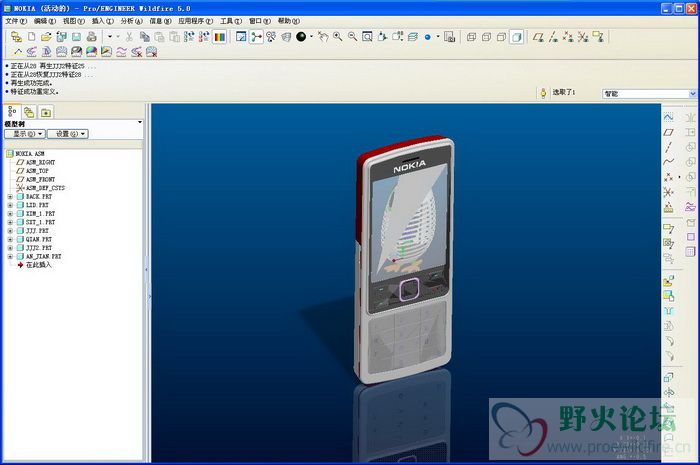The height and width of the screenshot is (465, 700).
Task: Toggle datum axes display
Action: [554, 37]
